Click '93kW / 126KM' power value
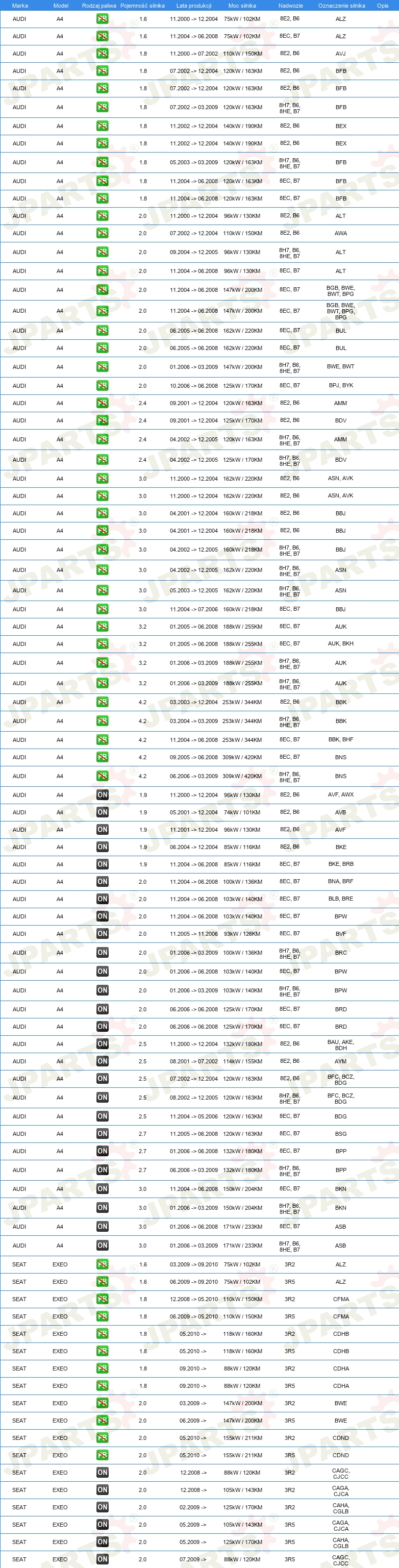The width and height of the screenshot is (399, 1568). (x=242, y=933)
